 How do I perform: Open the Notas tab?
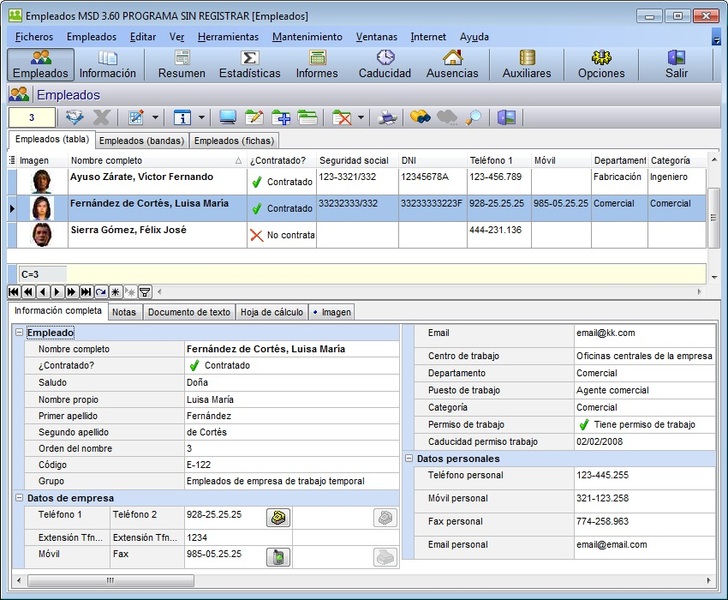pos(124,312)
